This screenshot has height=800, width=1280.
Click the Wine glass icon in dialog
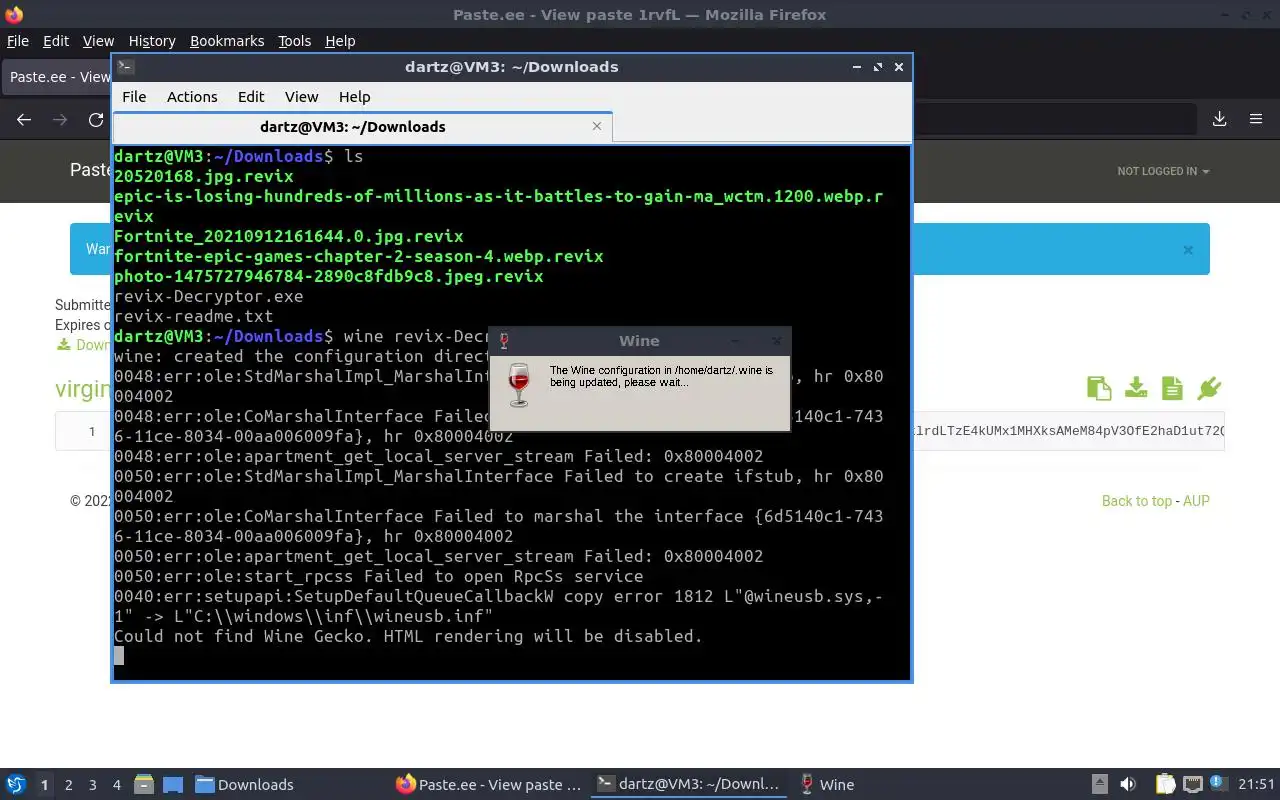pyautogui.click(x=518, y=385)
